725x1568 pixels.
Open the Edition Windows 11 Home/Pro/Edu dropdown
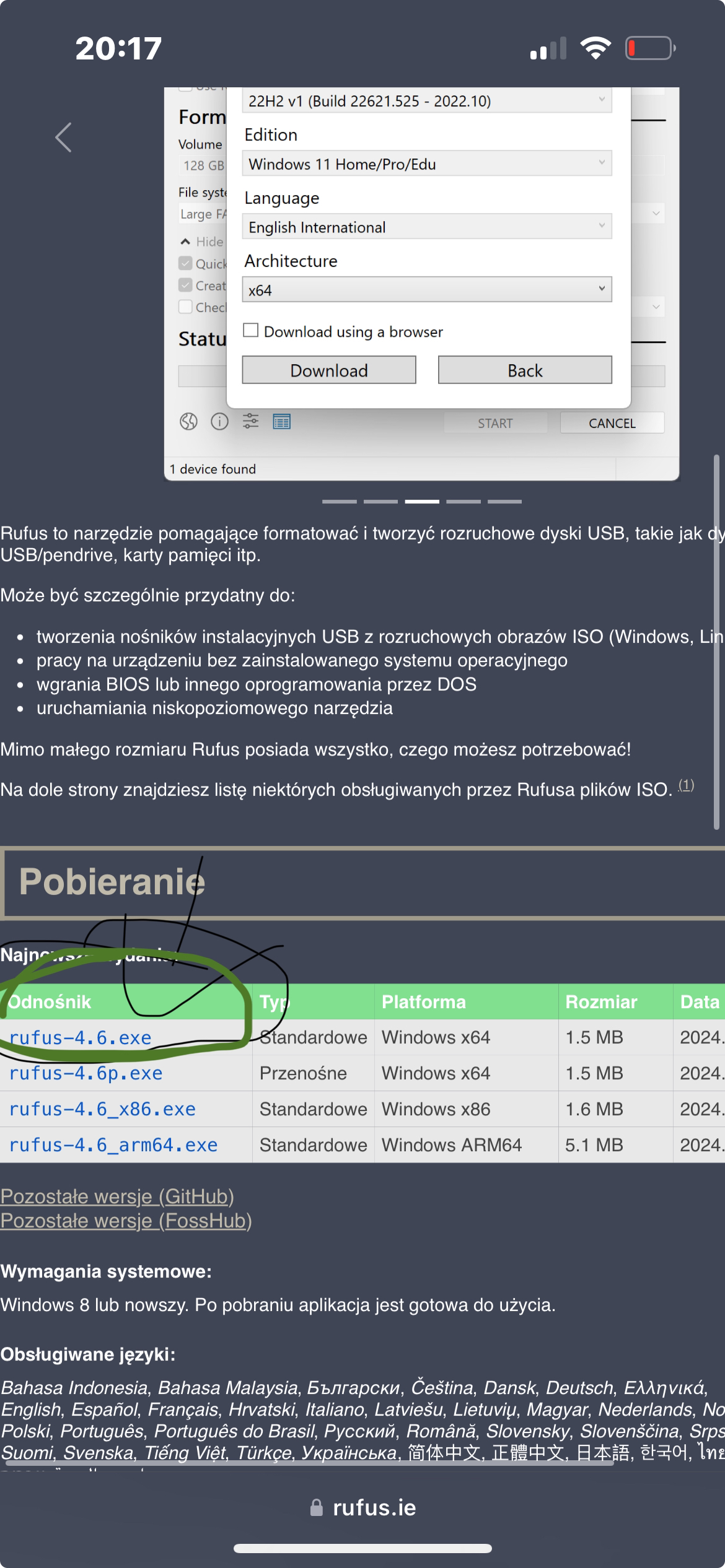427,163
